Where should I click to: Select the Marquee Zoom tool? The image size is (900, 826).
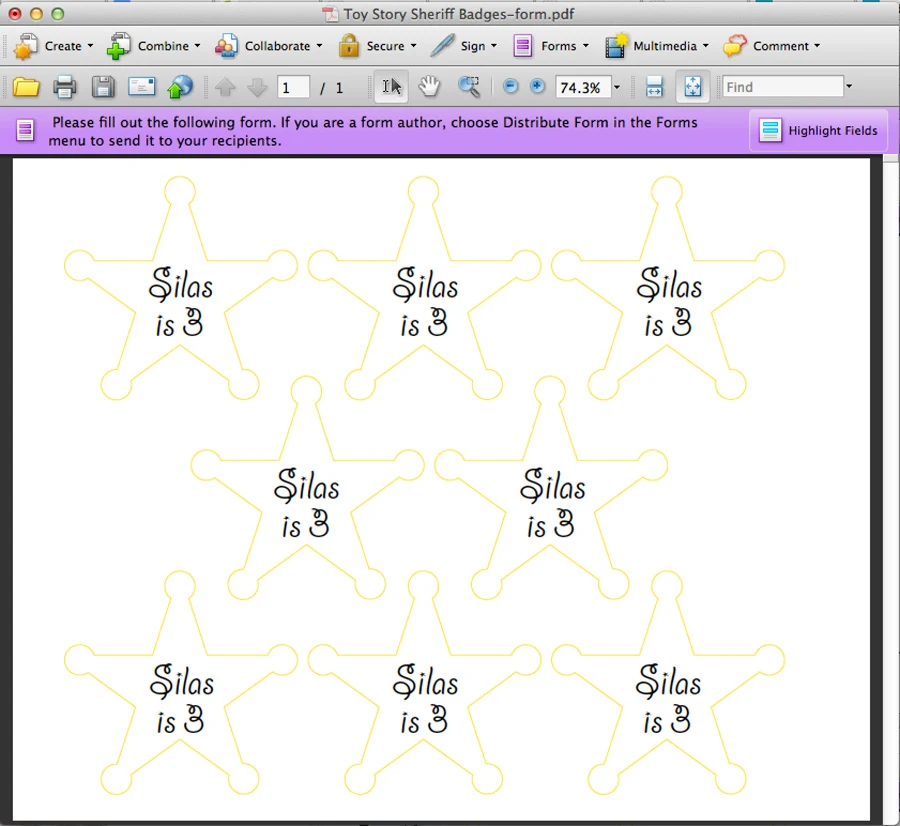pyautogui.click(x=469, y=87)
